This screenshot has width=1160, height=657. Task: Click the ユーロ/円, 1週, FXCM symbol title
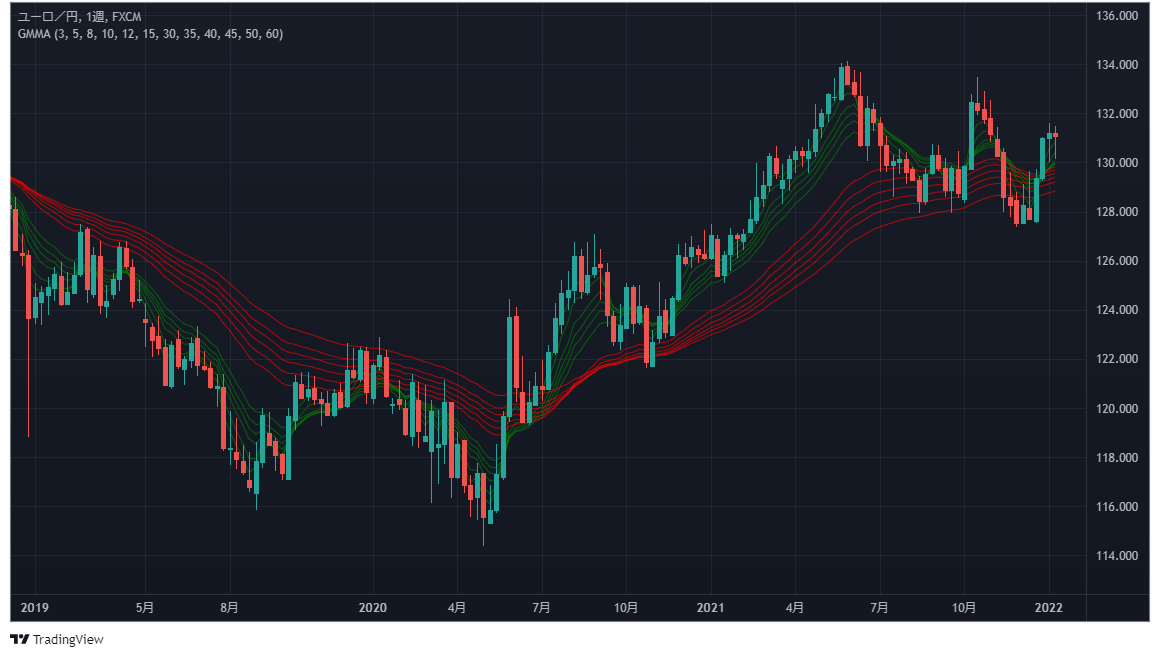click(x=79, y=16)
